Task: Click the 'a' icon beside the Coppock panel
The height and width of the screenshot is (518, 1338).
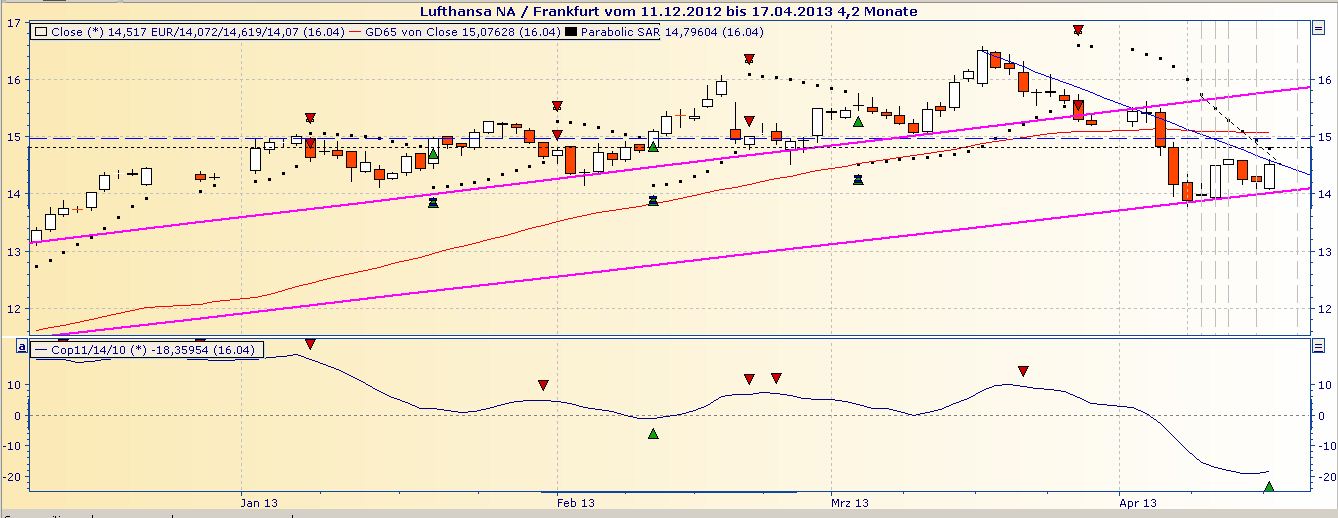Action: pyautogui.click(x=20, y=345)
